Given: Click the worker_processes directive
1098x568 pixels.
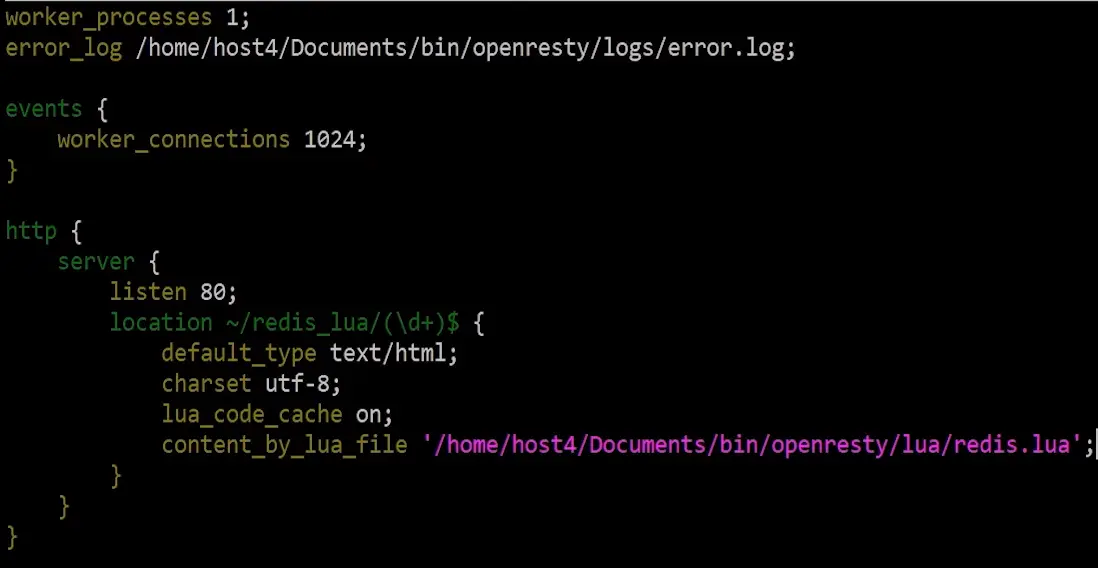Looking at the screenshot, I should [x=108, y=18].
